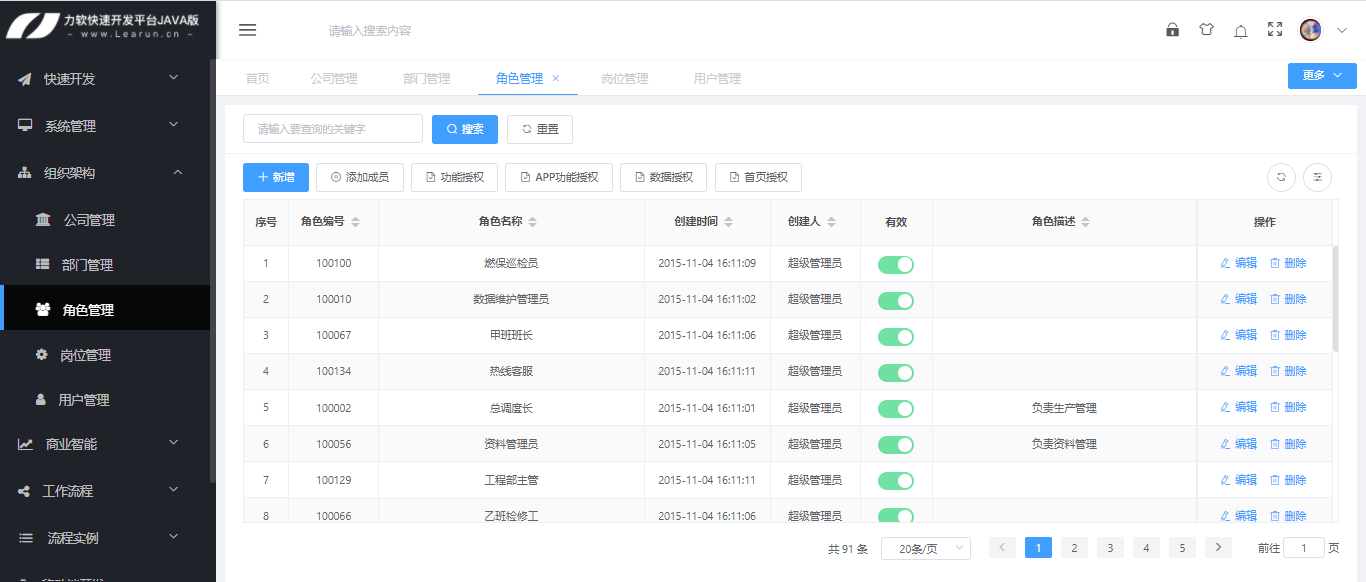Click 编辑 for the 甲班班长 row

click(x=1238, y=335)
